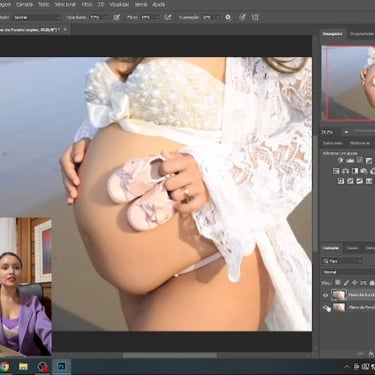Switch to the Histograma panel tab
The height and width of the screenshot is (375, 375).
(x=361, y=34)
